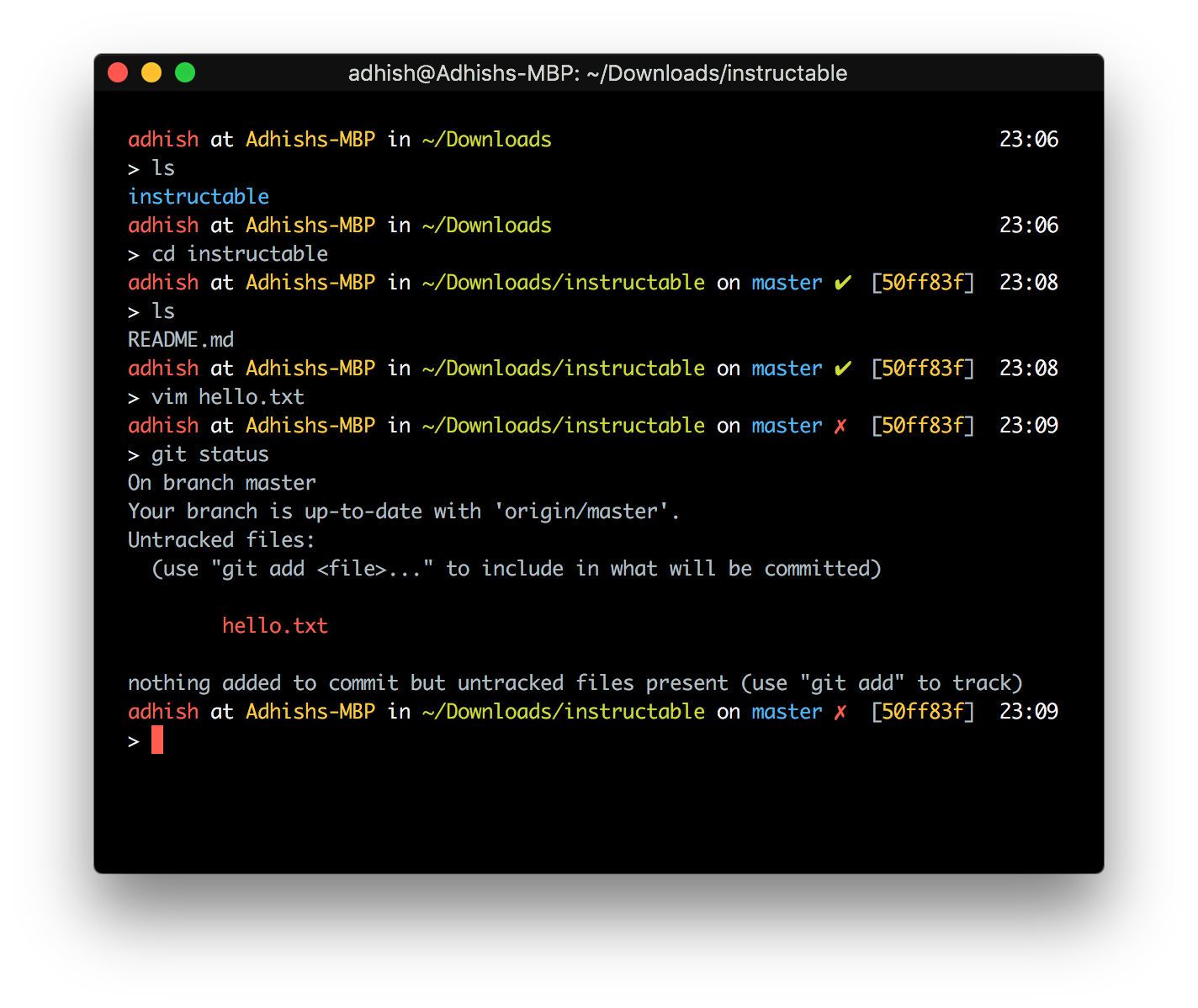Click the origin/master branch reference text
This screenshot has width=1198, height=1008.
tap(582, 511)
